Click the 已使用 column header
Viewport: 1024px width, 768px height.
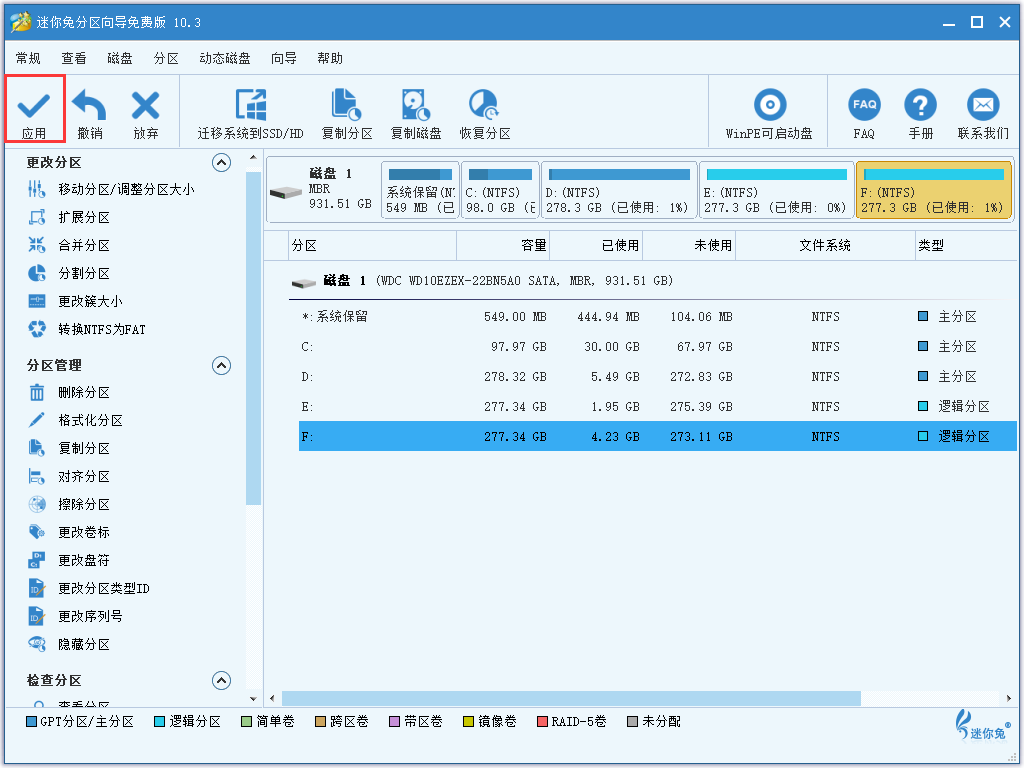pyautogui.click(x=596, y=246)
